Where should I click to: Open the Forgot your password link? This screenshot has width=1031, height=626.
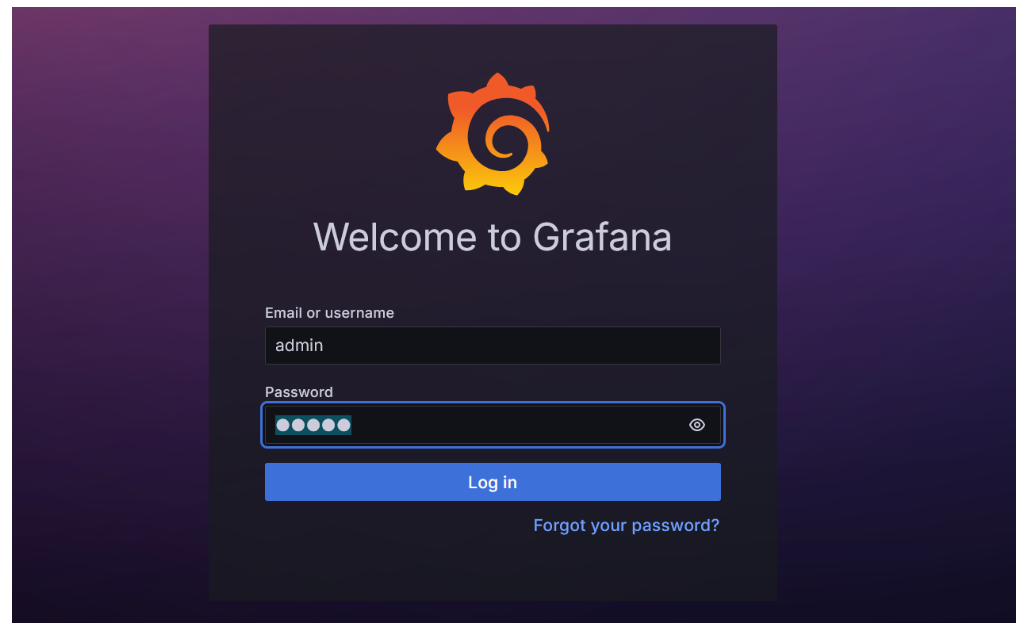tap(626, 525)
